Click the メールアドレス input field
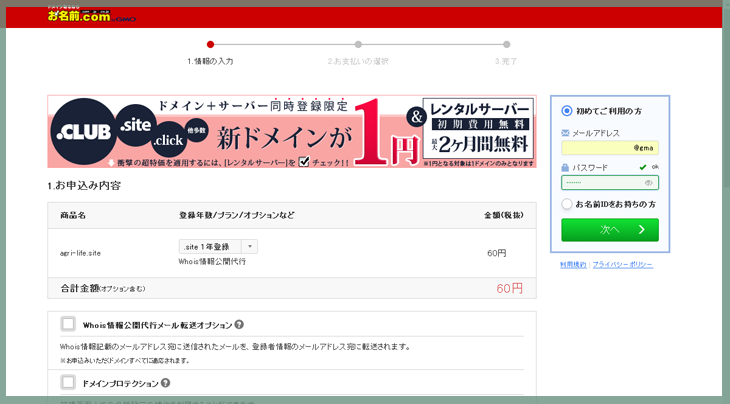This screenshot has height=404, width=730. tap(610, 148)
